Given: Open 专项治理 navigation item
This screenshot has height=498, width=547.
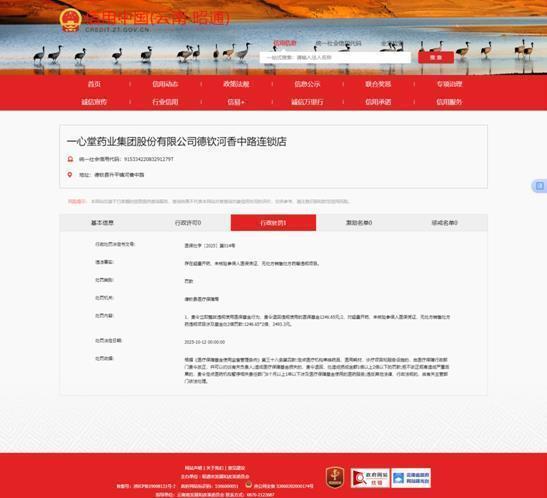Looking at the screenshot, I should coord(449,84).
